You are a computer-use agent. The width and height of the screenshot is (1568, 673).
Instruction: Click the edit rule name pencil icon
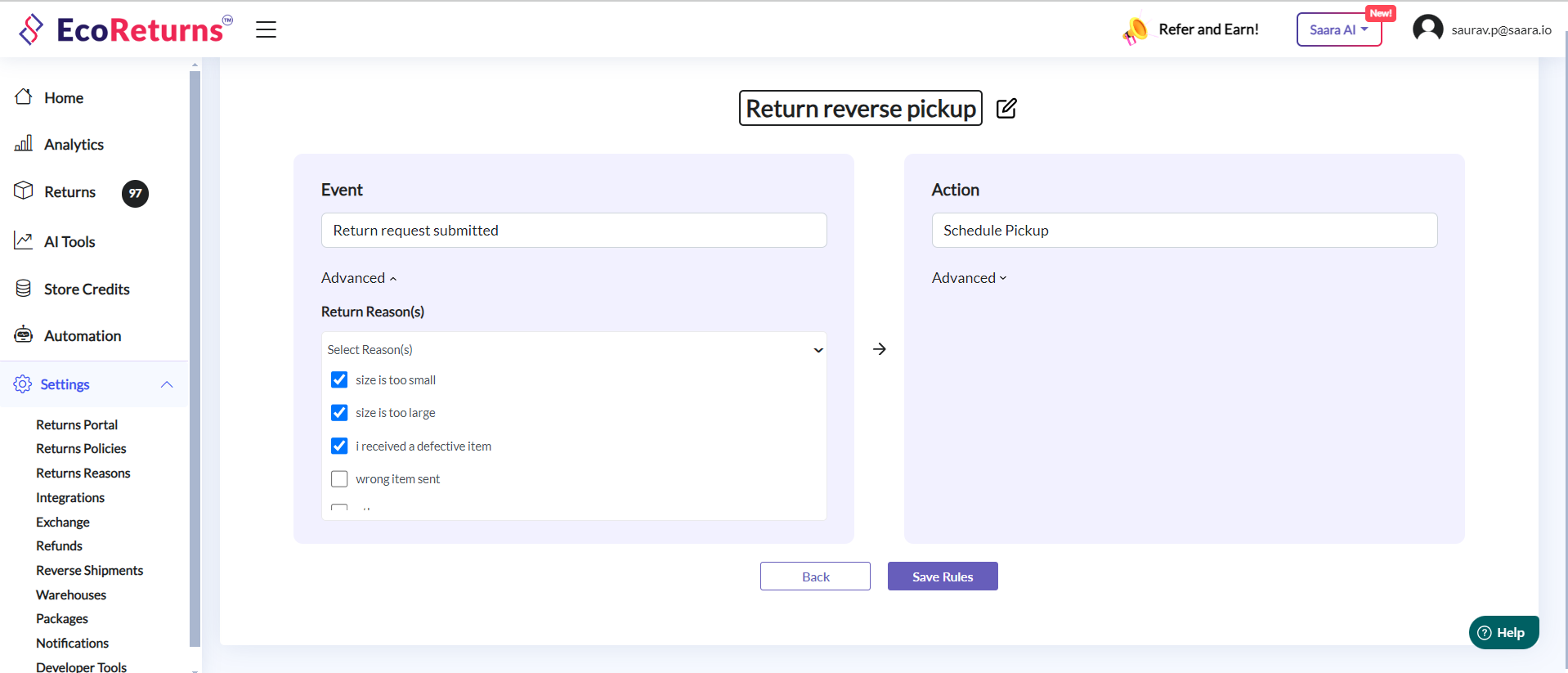(1006, 109)
